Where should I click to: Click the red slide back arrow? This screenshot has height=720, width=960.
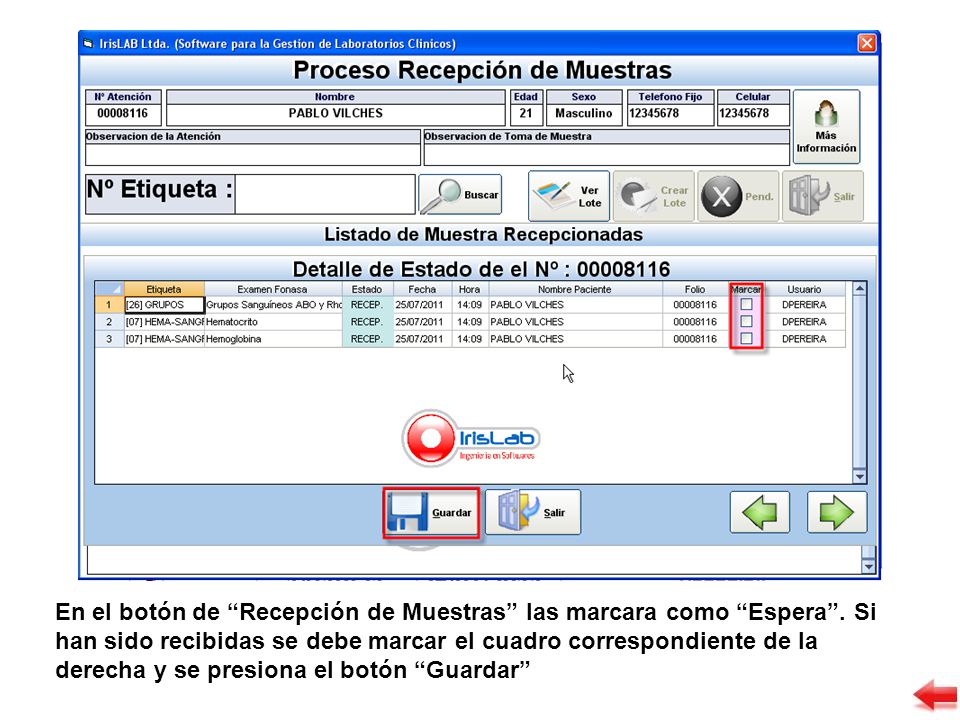(935, 695)
